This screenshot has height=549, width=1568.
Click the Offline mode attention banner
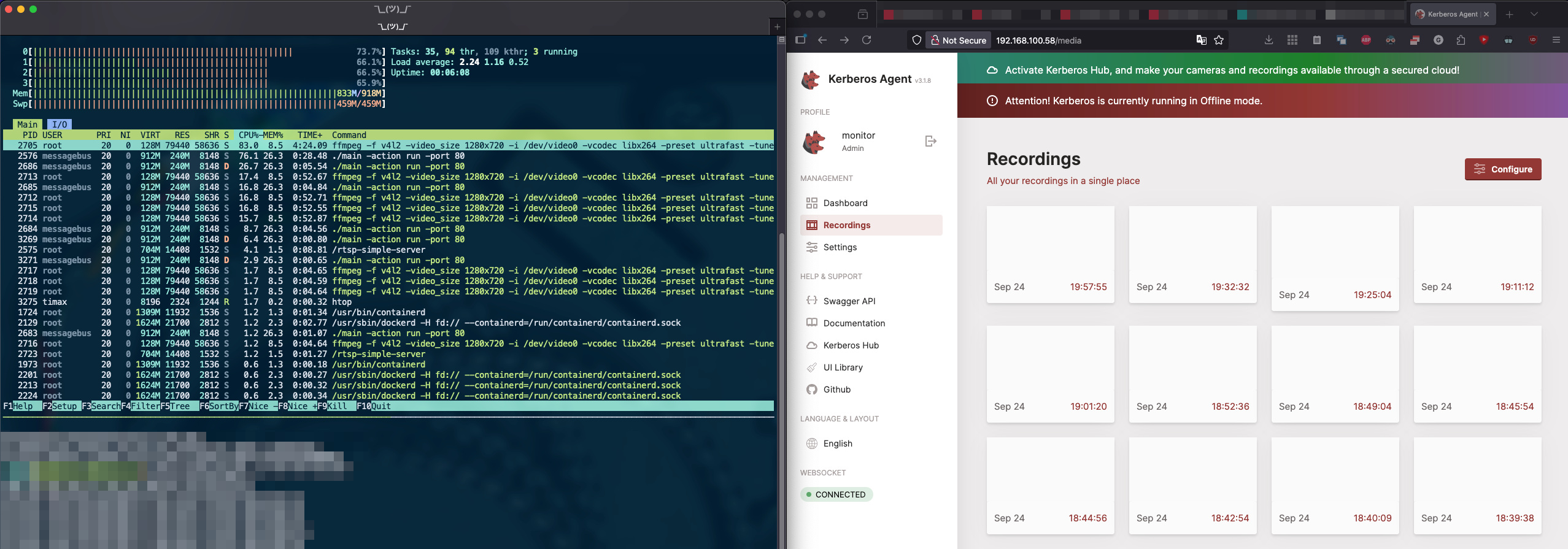pos(1262,101)
